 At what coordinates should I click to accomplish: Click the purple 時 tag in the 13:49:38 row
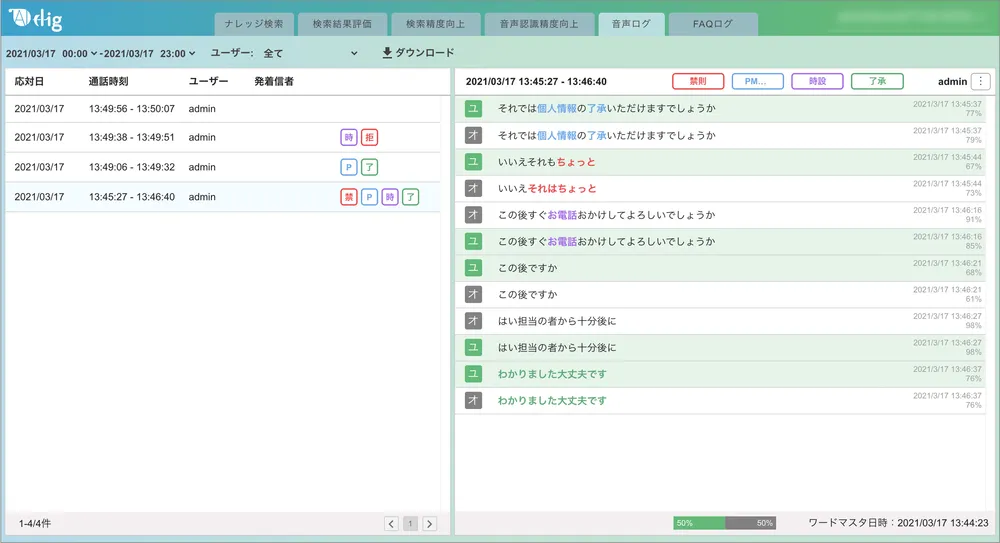click(x=349, y=137)
